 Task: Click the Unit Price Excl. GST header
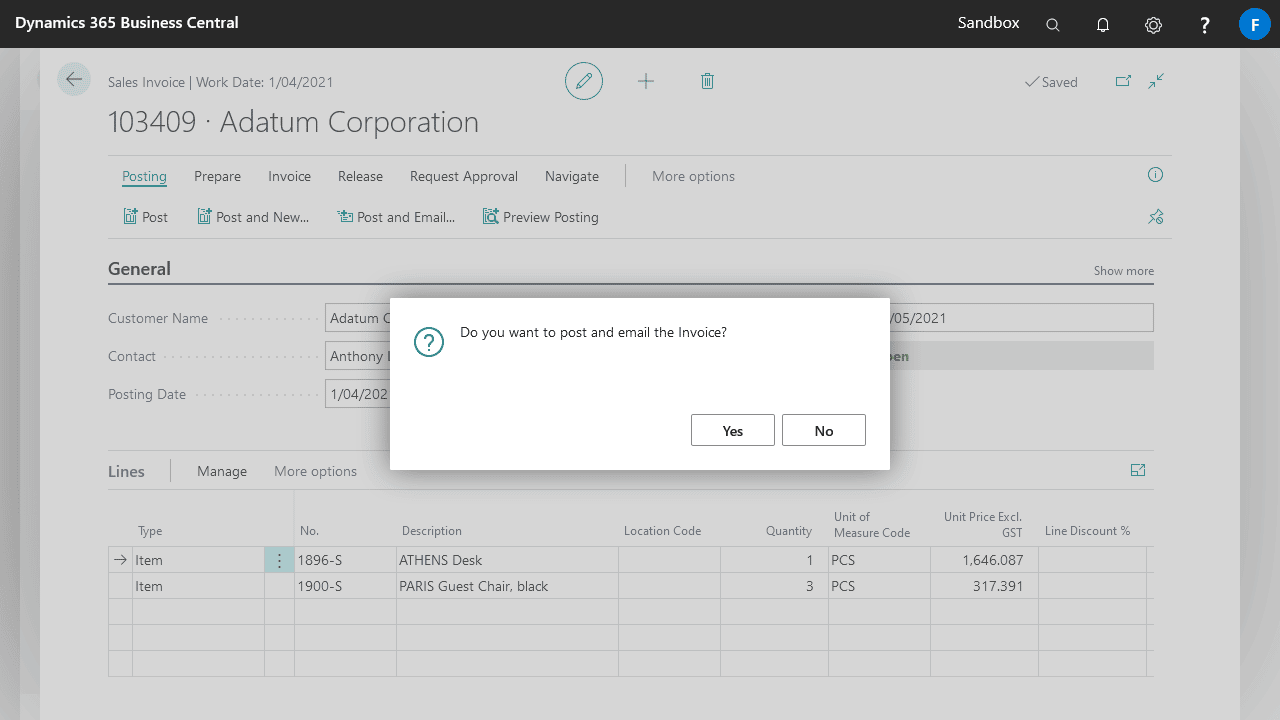[983, 525]
